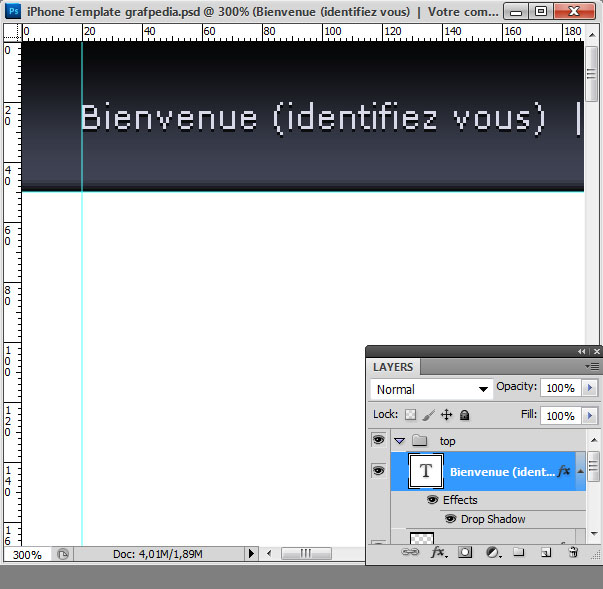
Task: Click lock transparent pixels icon
Action: pyautogui.click(x=410, y=415)
